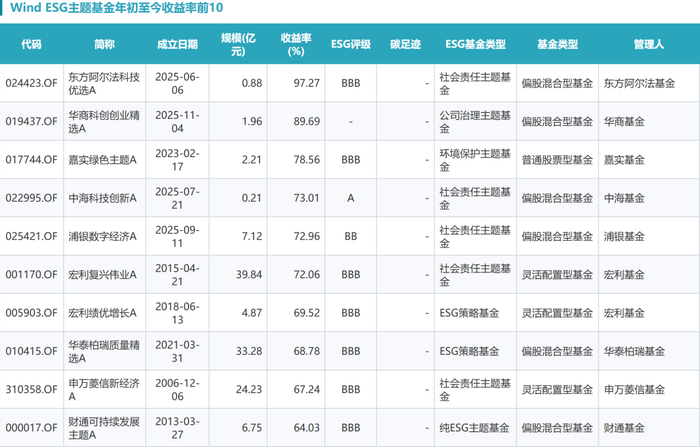
Task: Click manager 中海基金
Action: [x=624, y=198]
